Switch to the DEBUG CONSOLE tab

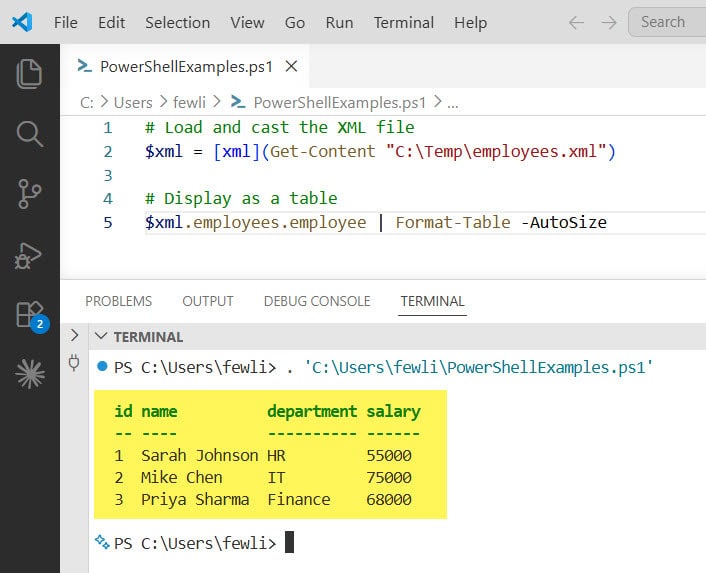coord(317,301)
